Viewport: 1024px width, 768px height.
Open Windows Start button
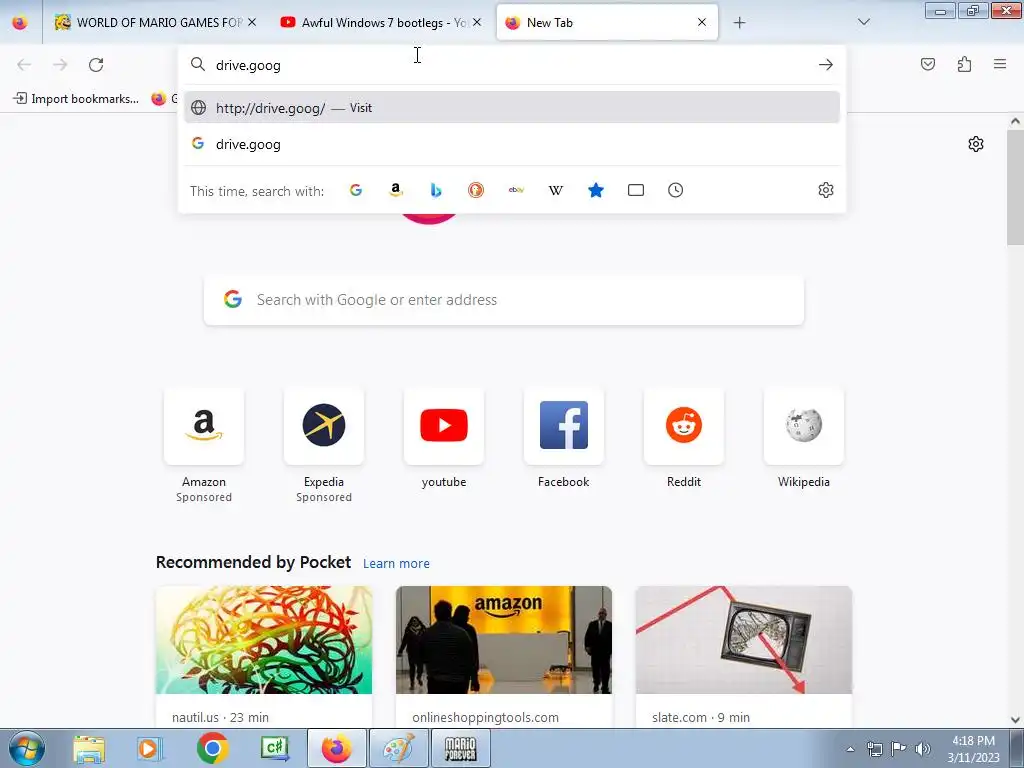coord(26,748)
